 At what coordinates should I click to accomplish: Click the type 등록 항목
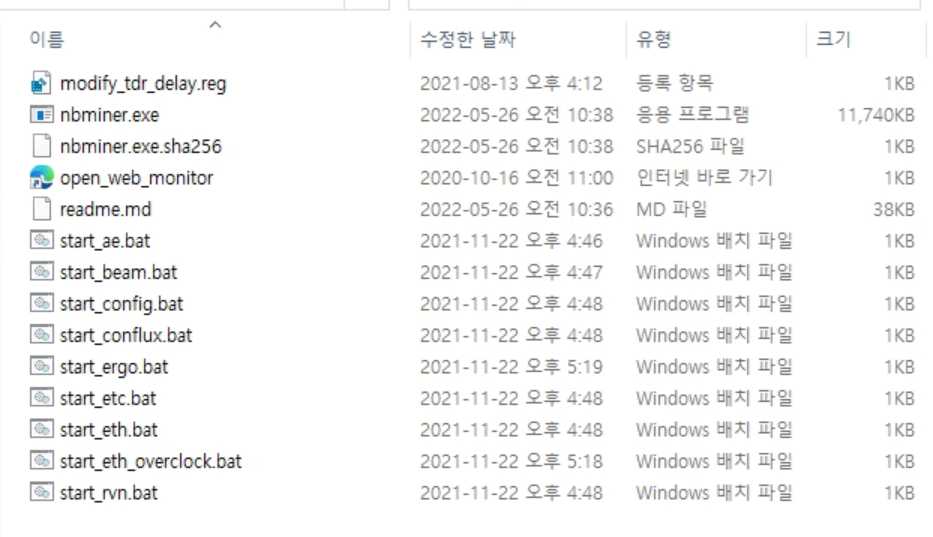(x=674, y=83)
